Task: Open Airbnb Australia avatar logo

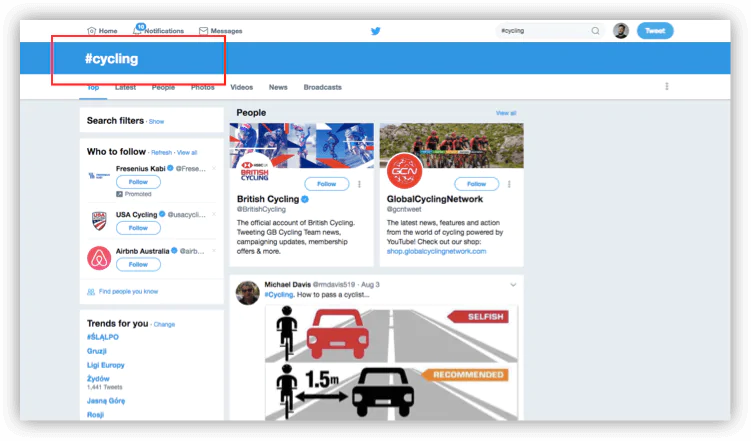Action: pos(99,258)
